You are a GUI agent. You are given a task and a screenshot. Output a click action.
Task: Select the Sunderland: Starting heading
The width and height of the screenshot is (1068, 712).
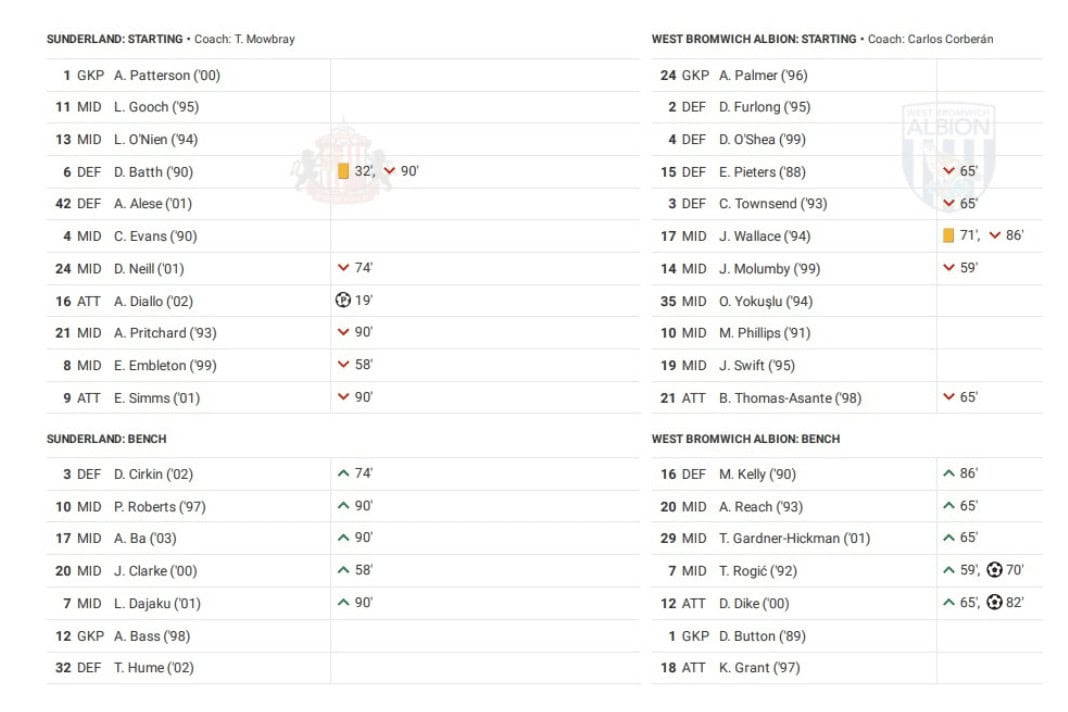pos(114,40)
